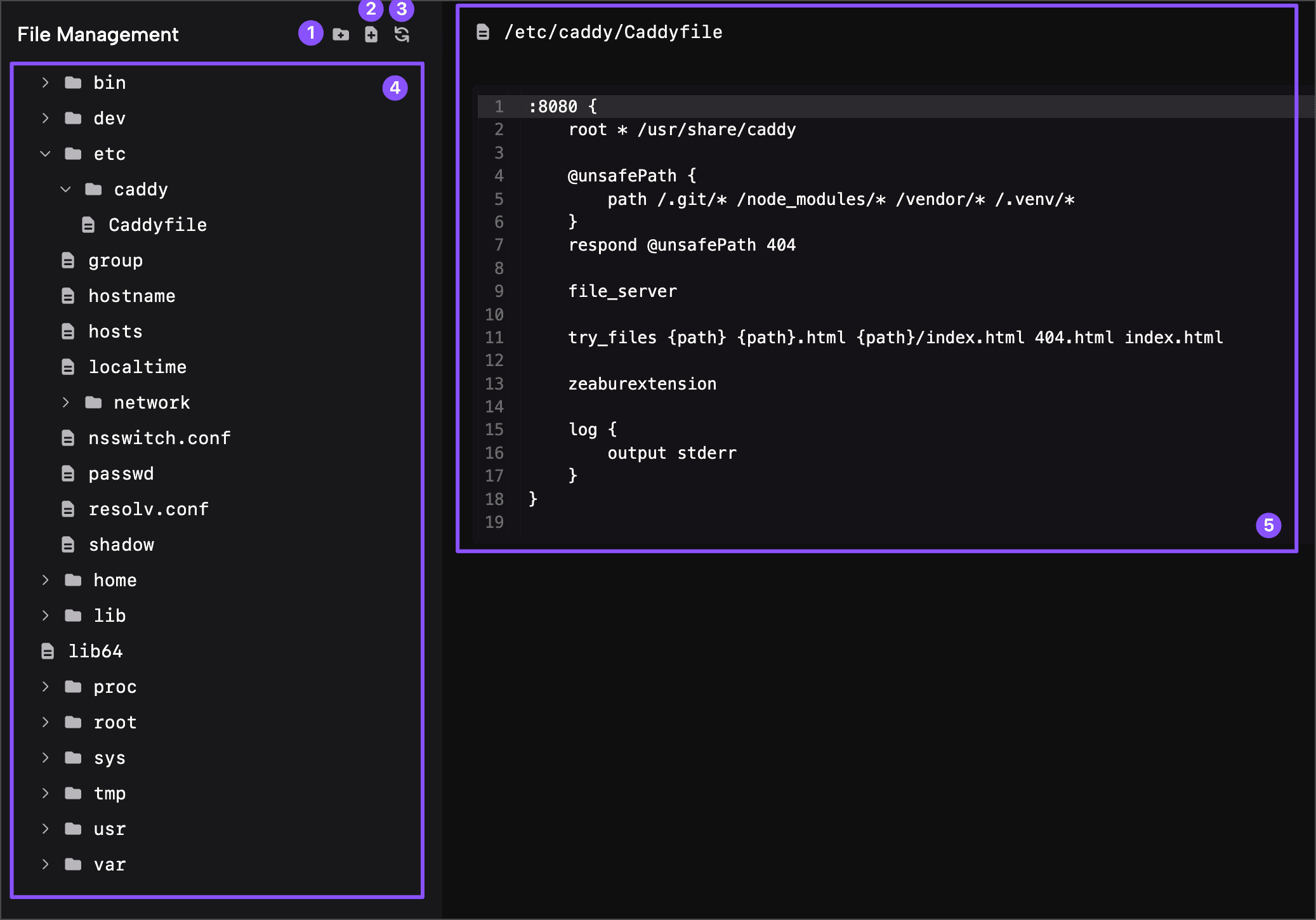Click the 'try_files' directive line
This screenshot has height=920, width=1316.
point(895,338)
